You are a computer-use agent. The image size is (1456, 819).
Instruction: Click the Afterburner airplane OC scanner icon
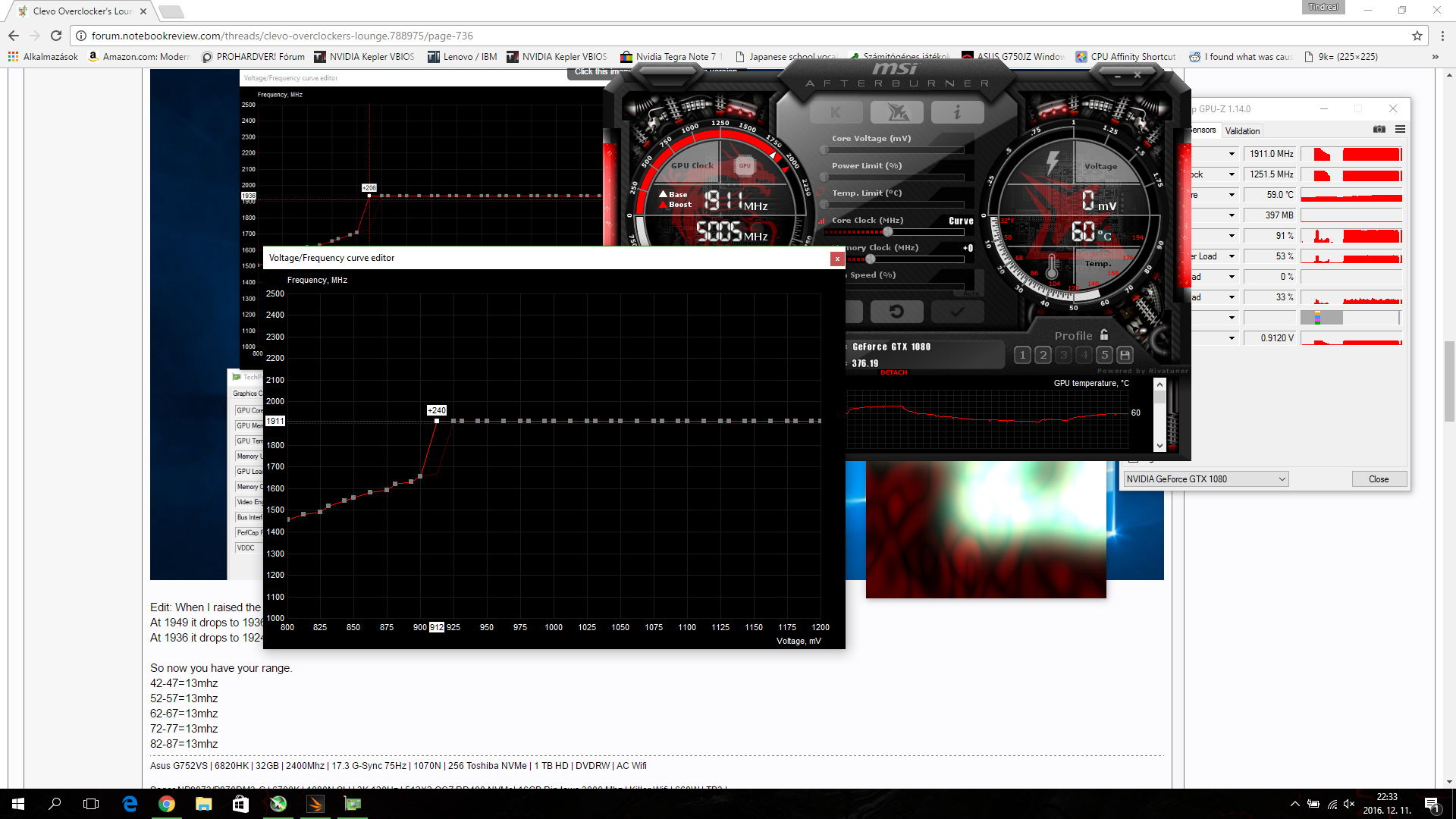coord(897,113)
